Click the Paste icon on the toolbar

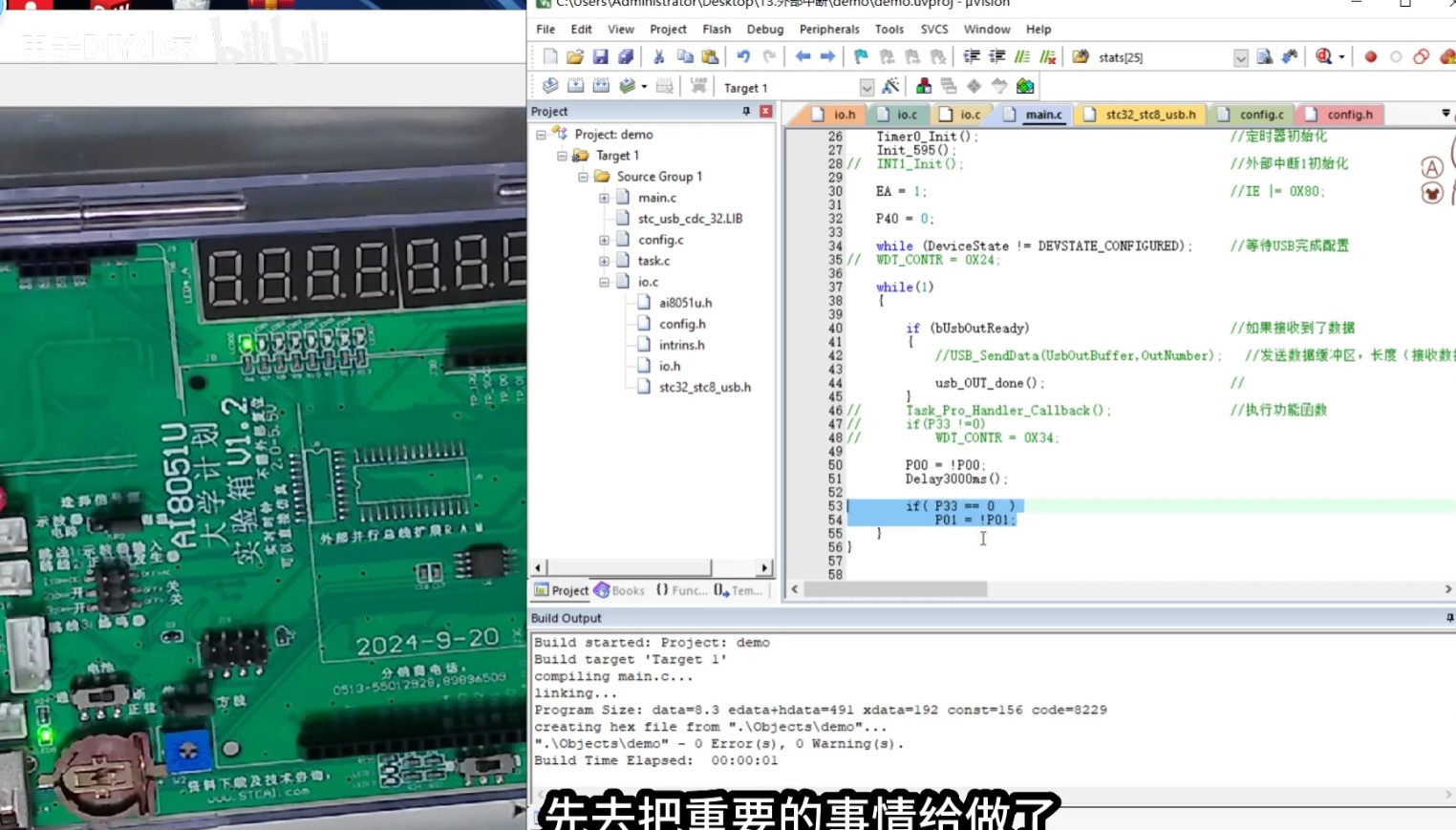(x=707, y=56)
